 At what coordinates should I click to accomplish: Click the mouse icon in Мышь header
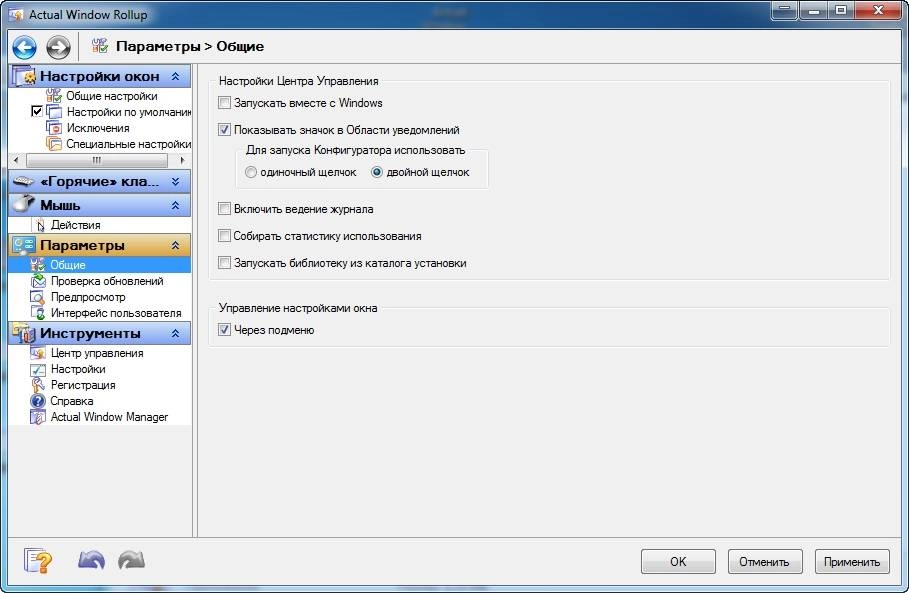coord(24,204)
